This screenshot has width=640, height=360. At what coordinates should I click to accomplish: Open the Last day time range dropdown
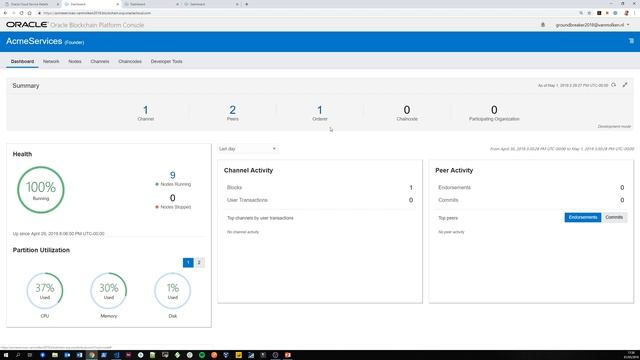(x=247, y=149)
